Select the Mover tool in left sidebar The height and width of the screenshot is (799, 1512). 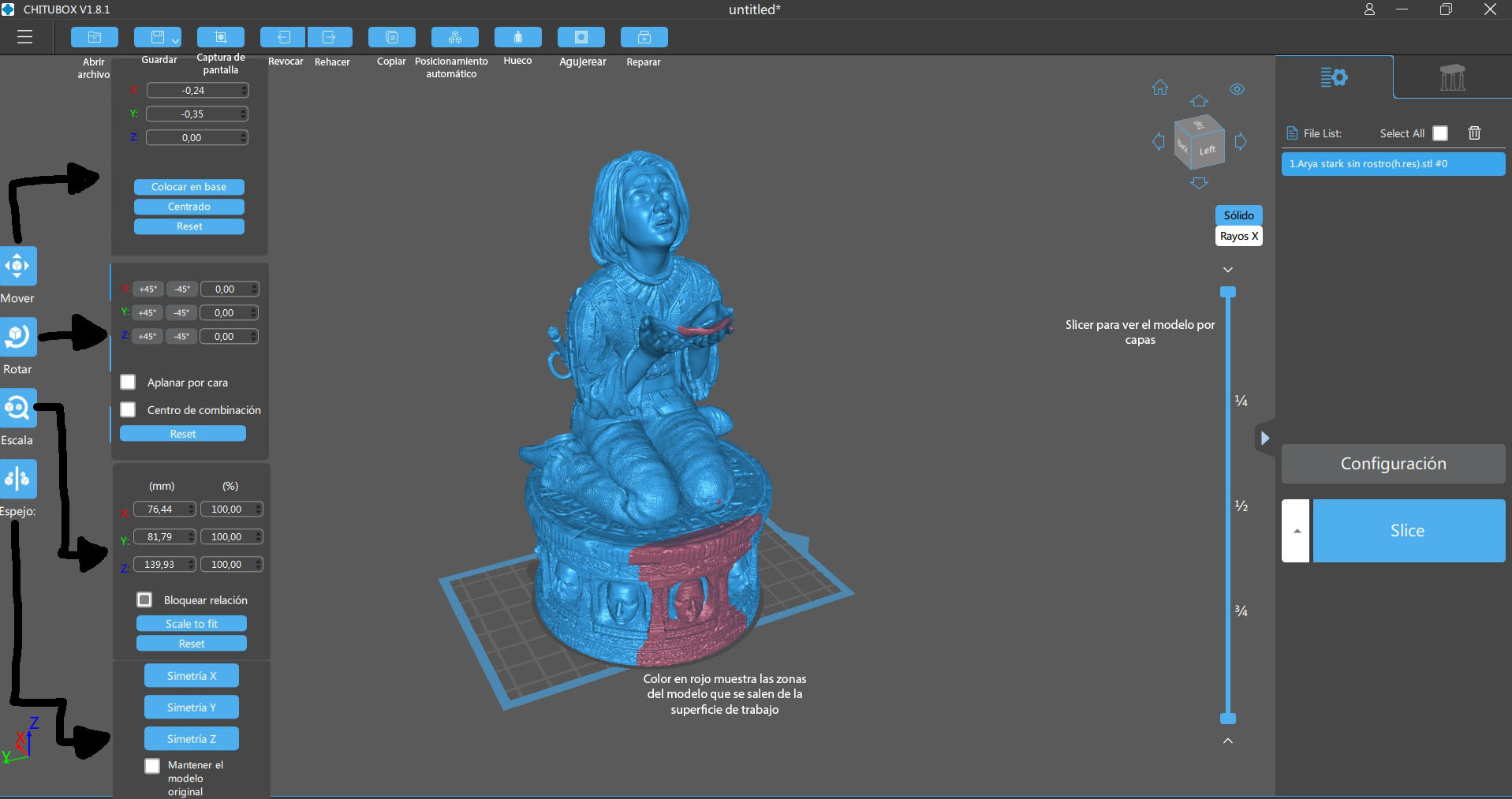[x=18, y=266]
